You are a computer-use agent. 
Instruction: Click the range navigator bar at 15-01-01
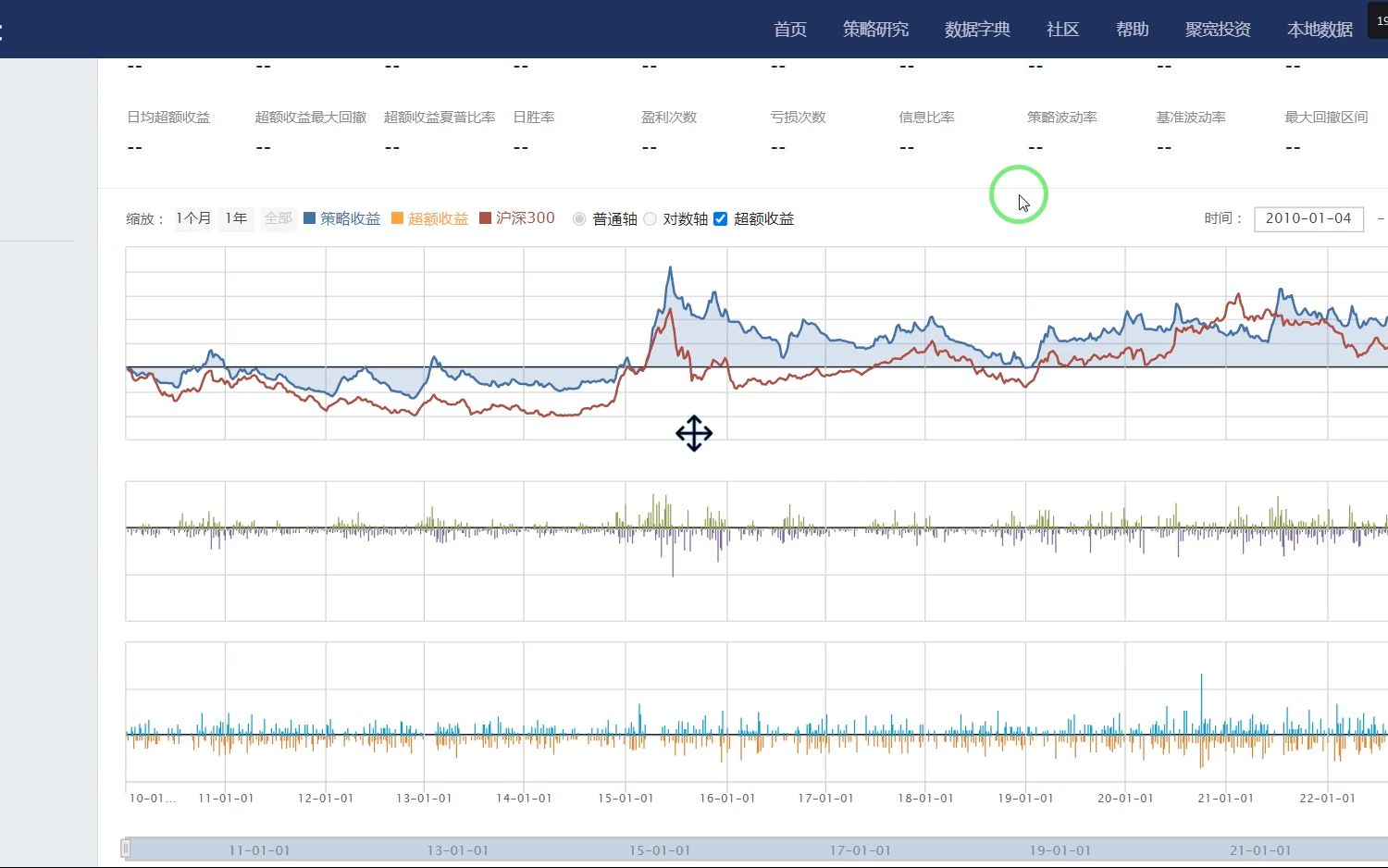coord(660,849)
